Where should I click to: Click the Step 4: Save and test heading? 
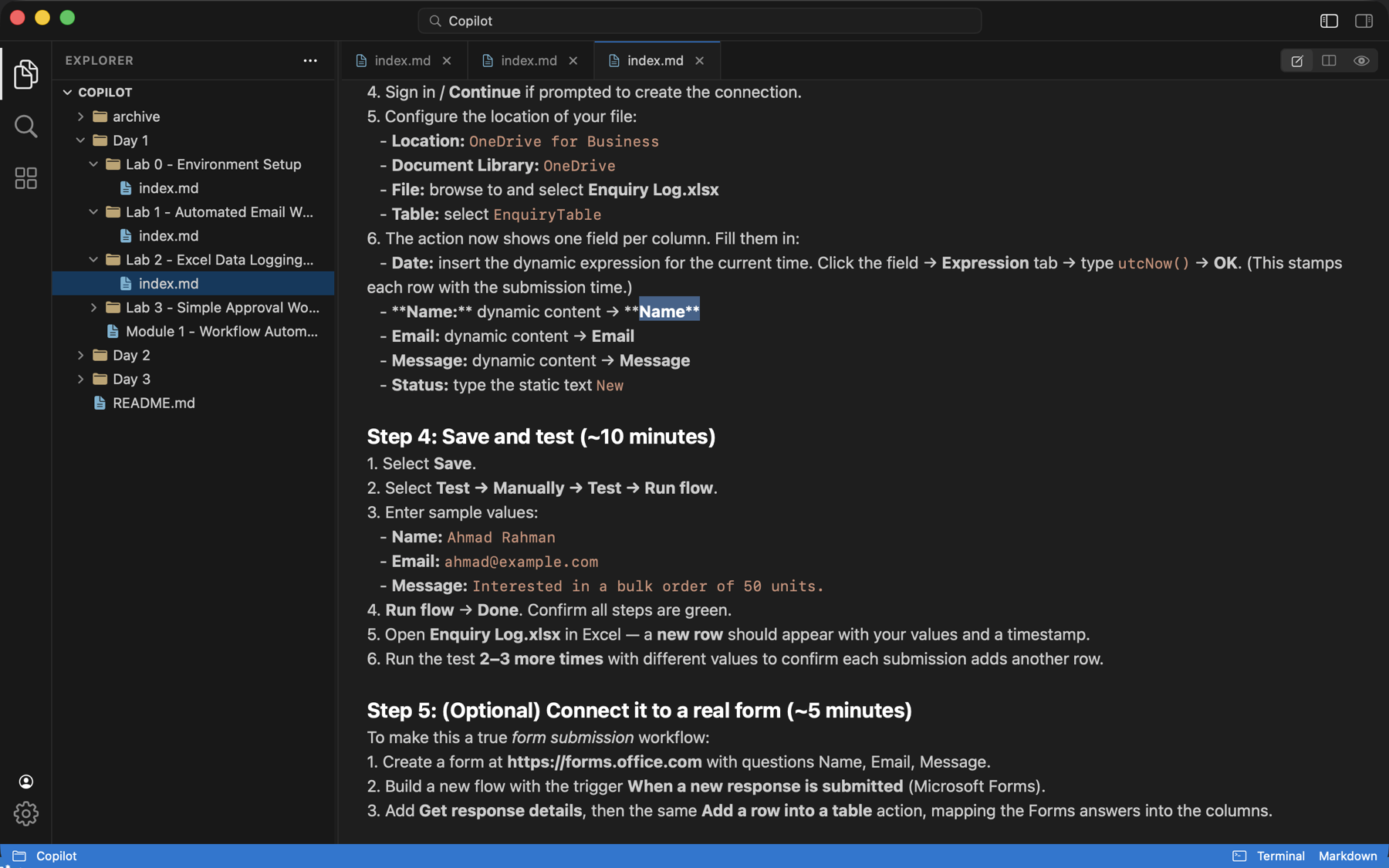point(541,437)
